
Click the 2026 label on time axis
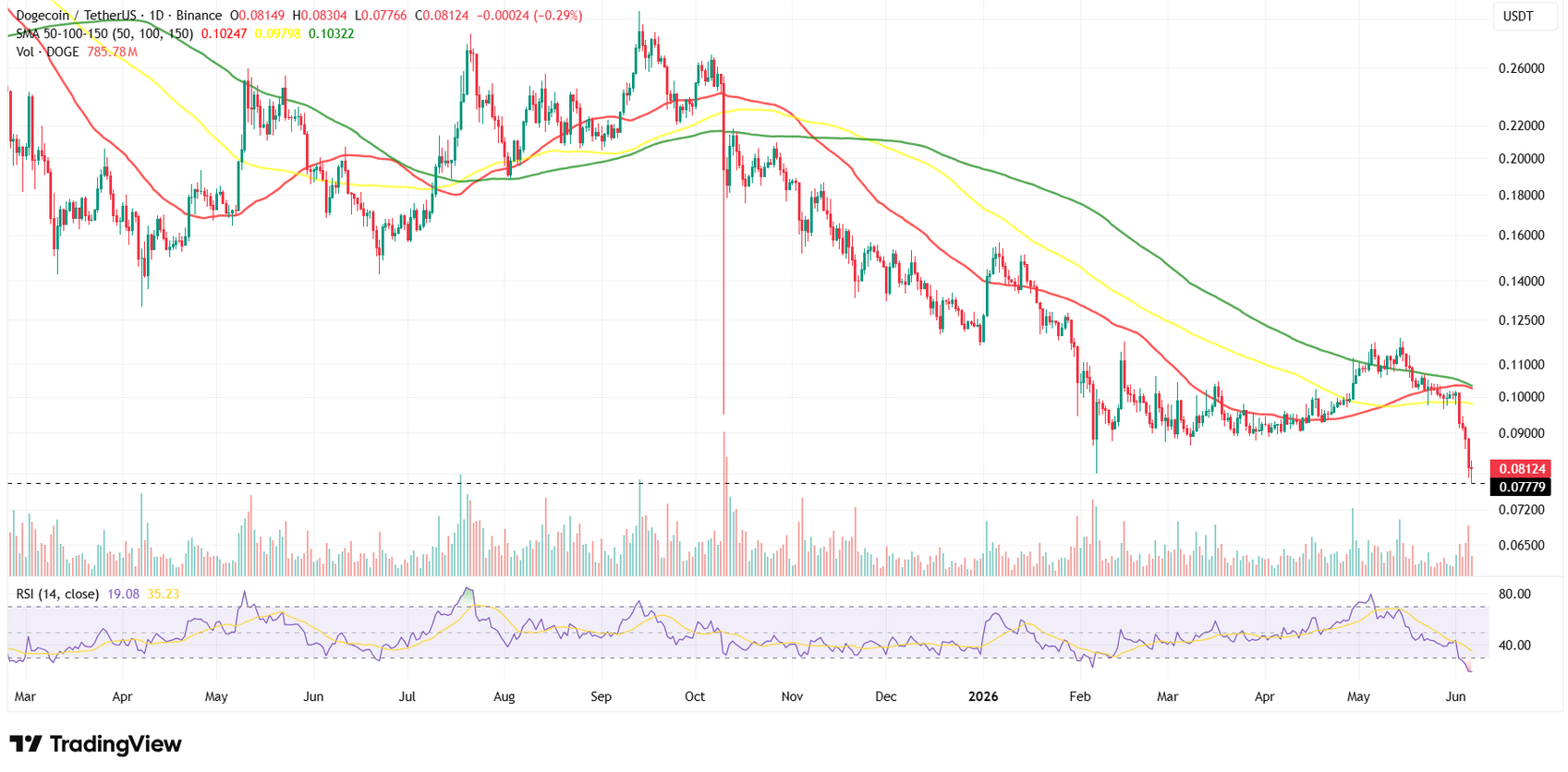[x=983, y=696]
